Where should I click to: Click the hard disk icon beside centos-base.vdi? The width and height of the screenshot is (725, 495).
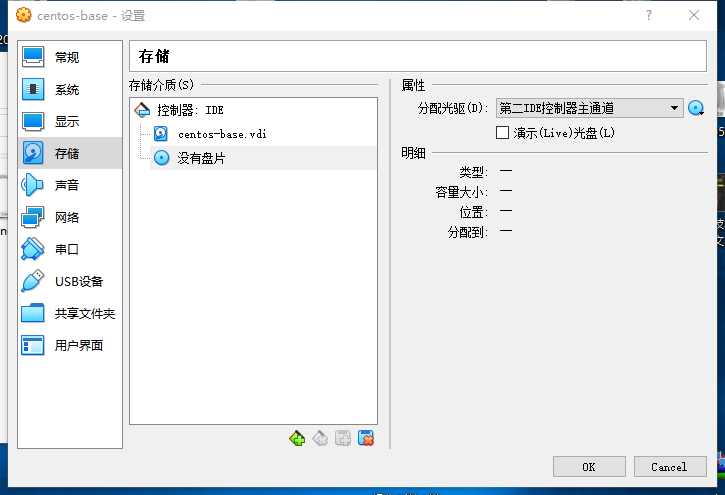161,134
